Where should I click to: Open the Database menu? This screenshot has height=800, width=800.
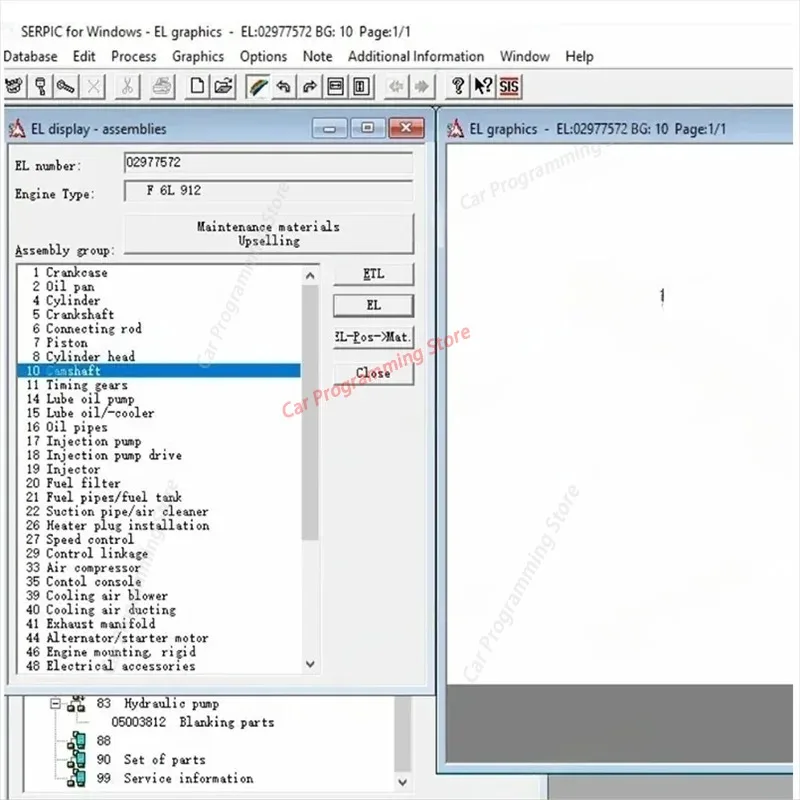click(31, 56)
